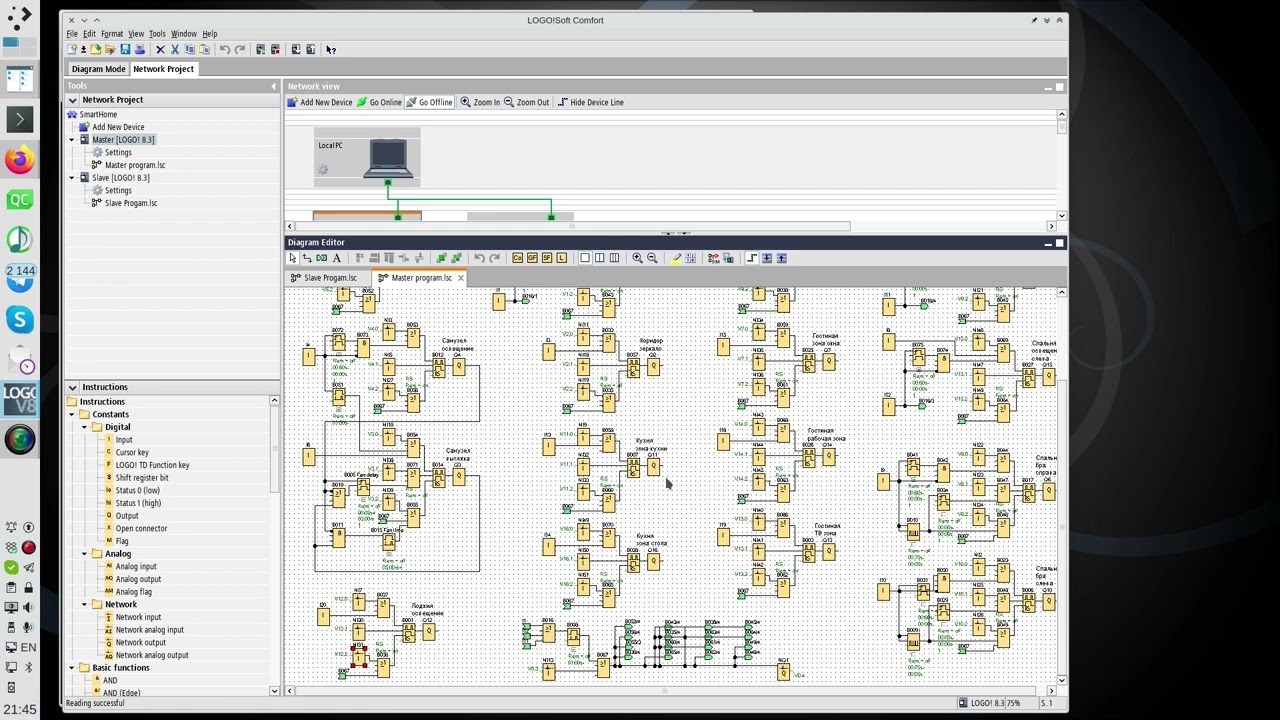Screen dimensions: 1280x720
Task: Open the Special functions (SF) block group
Action: point(546,258)
